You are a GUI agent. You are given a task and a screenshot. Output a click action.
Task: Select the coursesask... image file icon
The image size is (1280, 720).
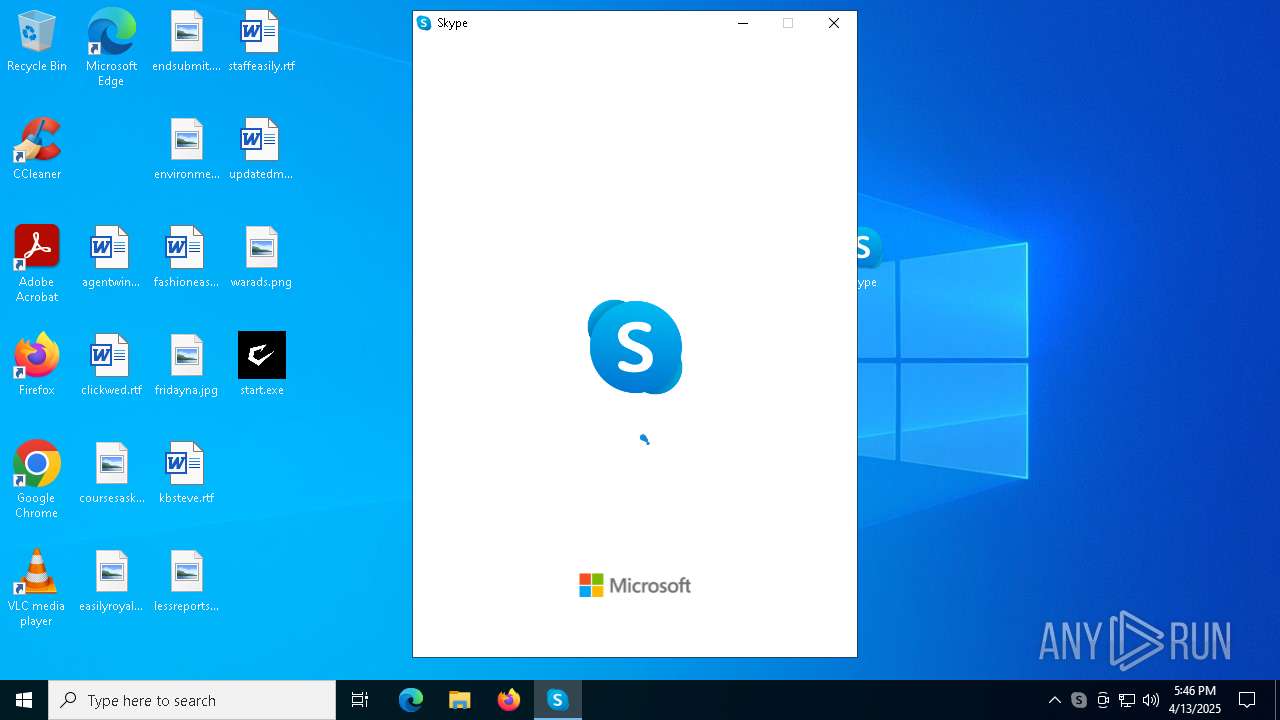tap(111, 474)
